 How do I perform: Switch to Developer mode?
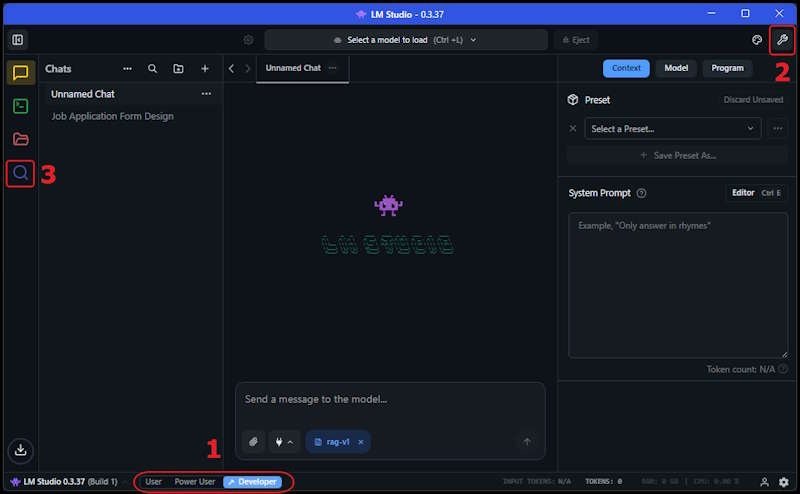pyautogui.click(x=253, y=482)
